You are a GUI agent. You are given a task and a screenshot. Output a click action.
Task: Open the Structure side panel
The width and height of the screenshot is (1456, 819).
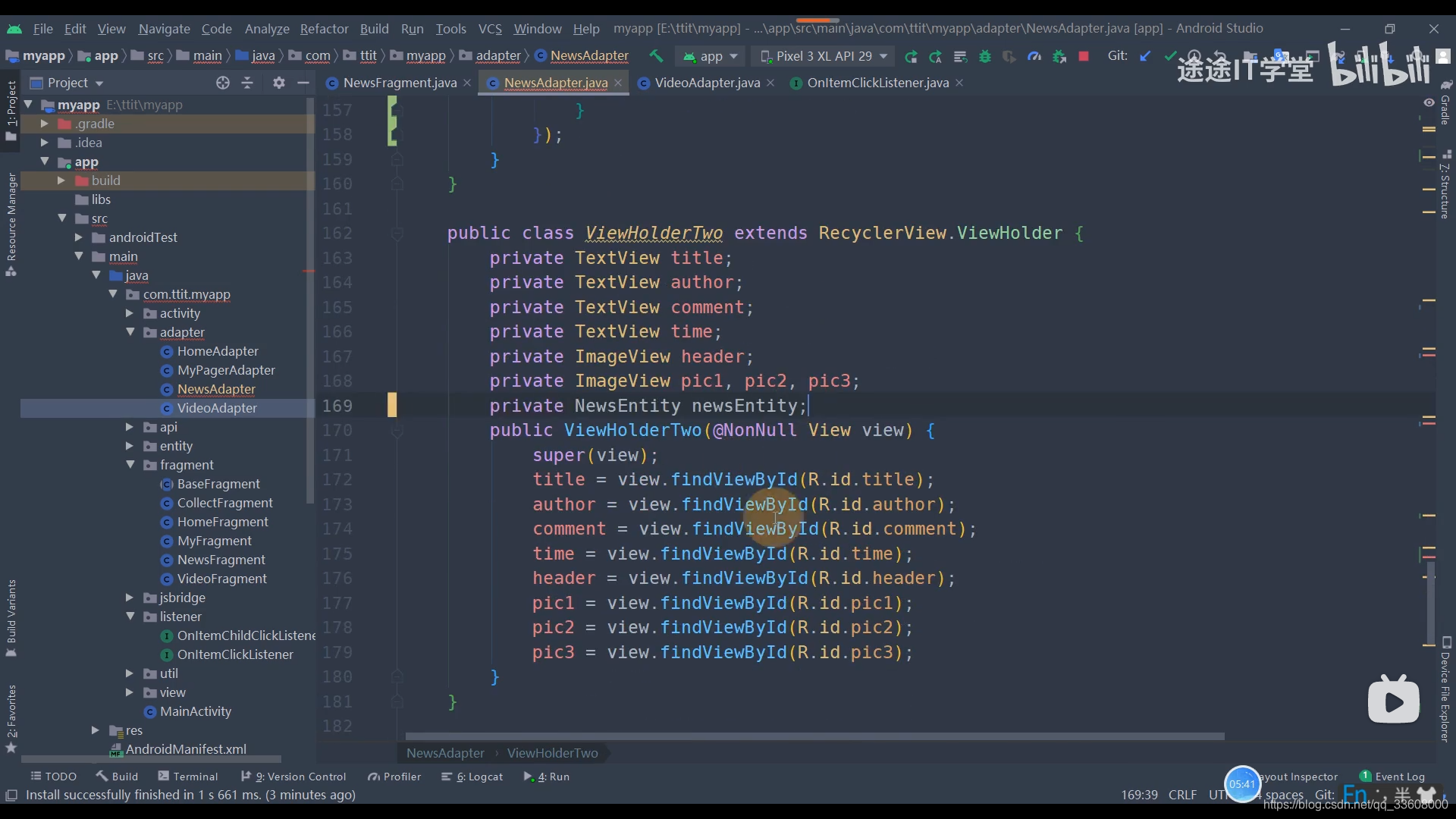1445,184
